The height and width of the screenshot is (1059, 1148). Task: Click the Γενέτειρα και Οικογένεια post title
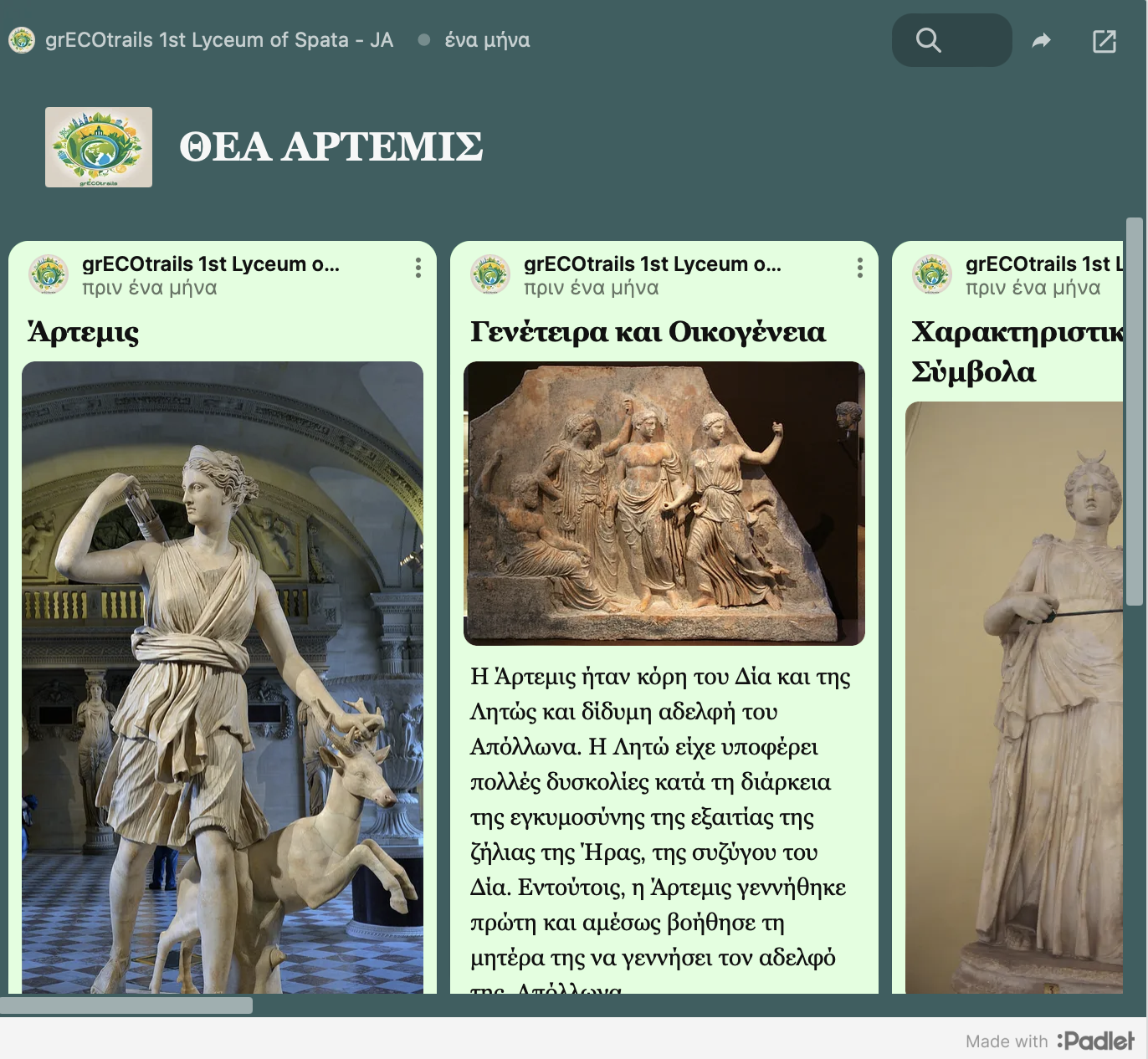(x=648, y=332)
